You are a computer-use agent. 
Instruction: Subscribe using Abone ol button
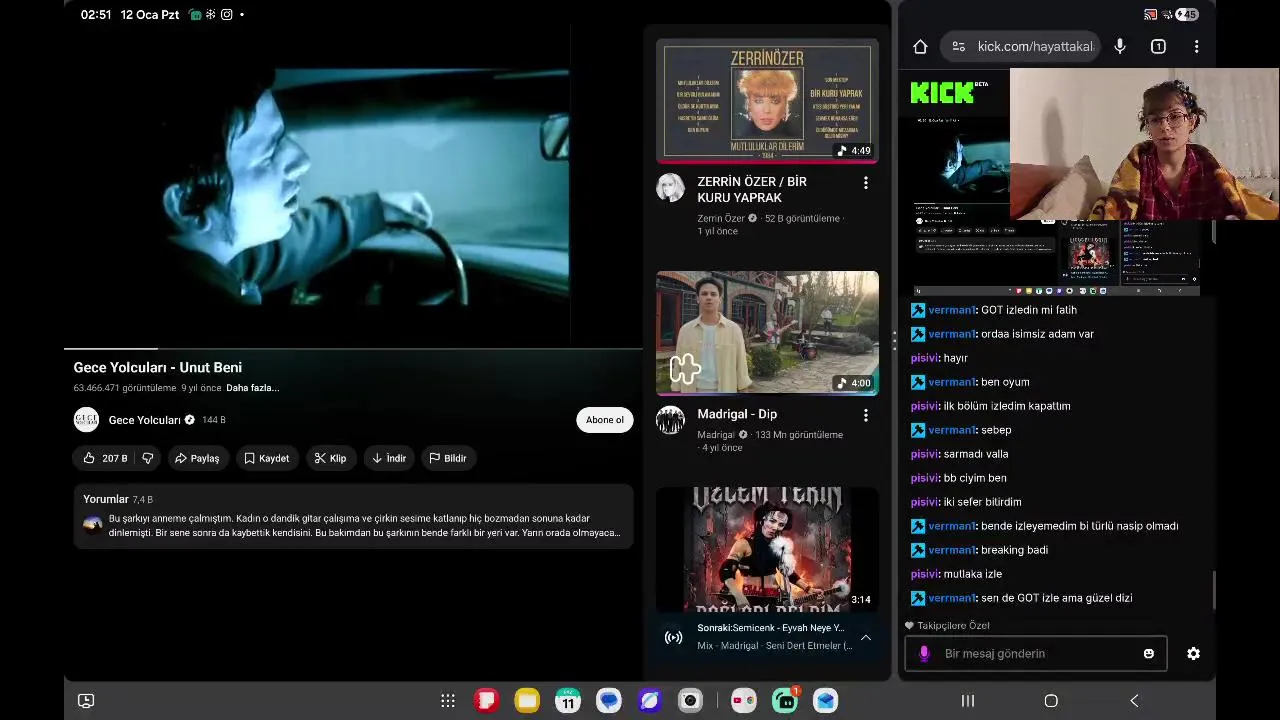click(605, 420)
